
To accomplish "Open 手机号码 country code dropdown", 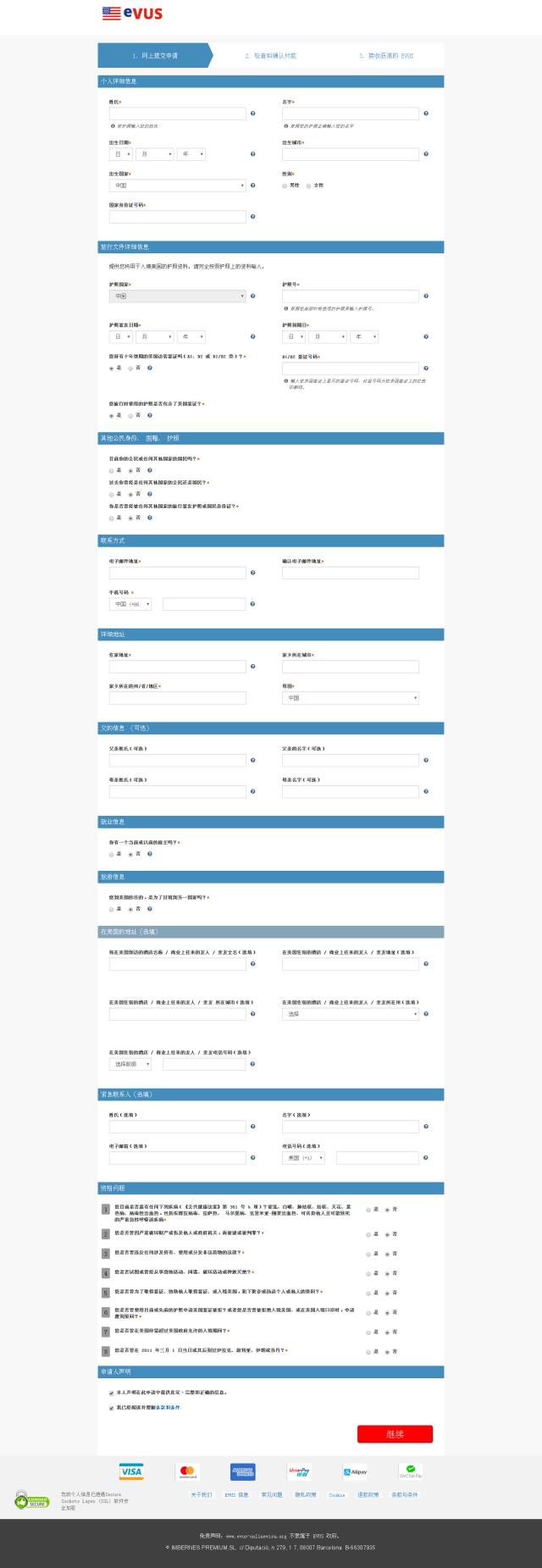I will click(x=130, y=605).
